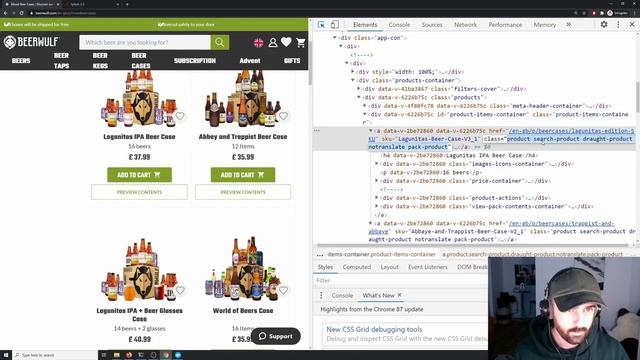This screenshot has width=640, height=360.
Task: Favorite the Lagunitas IPA Beer Case
Action: (x=180, y=116)
